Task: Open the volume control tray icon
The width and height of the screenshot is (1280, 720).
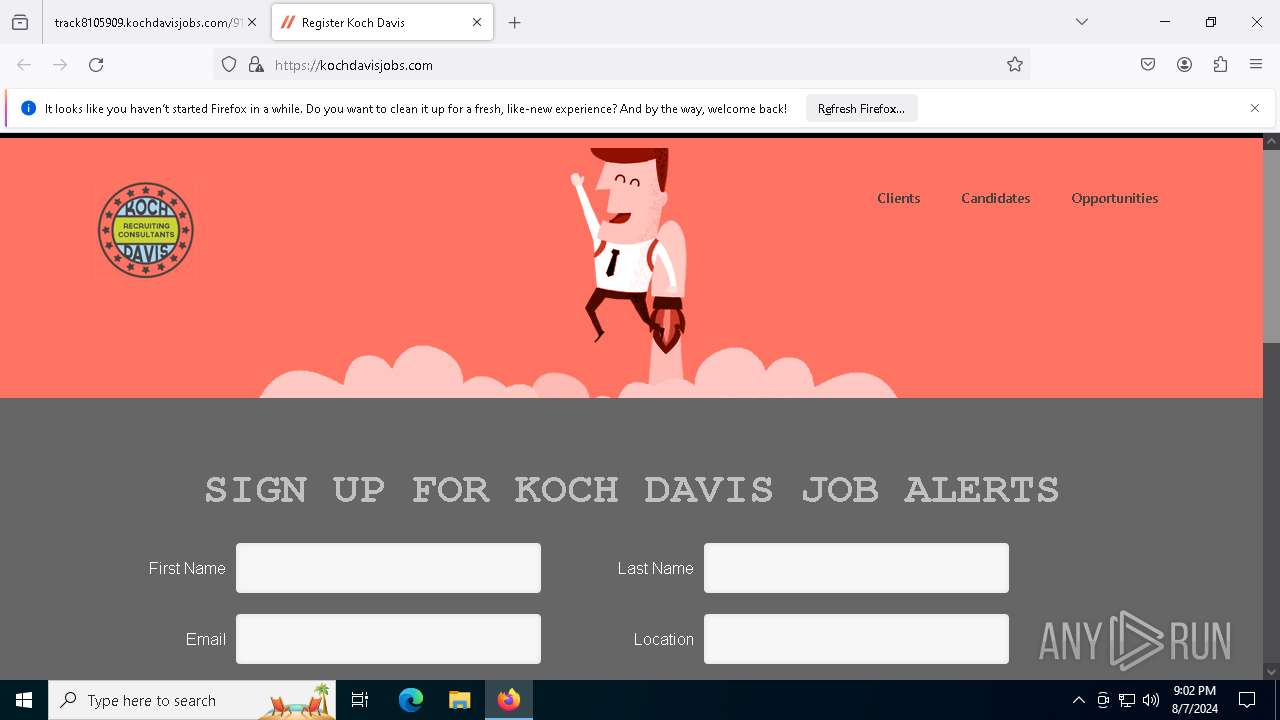Action: 1151,700
